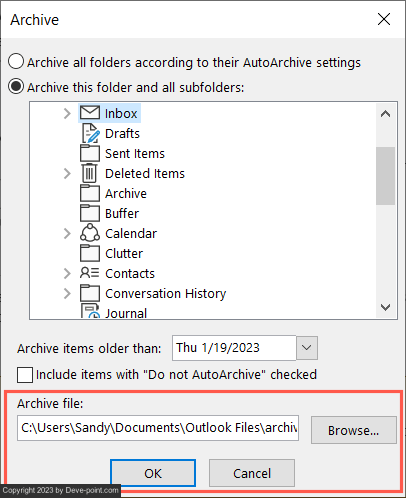This screenshot has height=498, width=406.
Task: Click the Journal folder icon
Action: pyautogui.click(x=90, y=311)
